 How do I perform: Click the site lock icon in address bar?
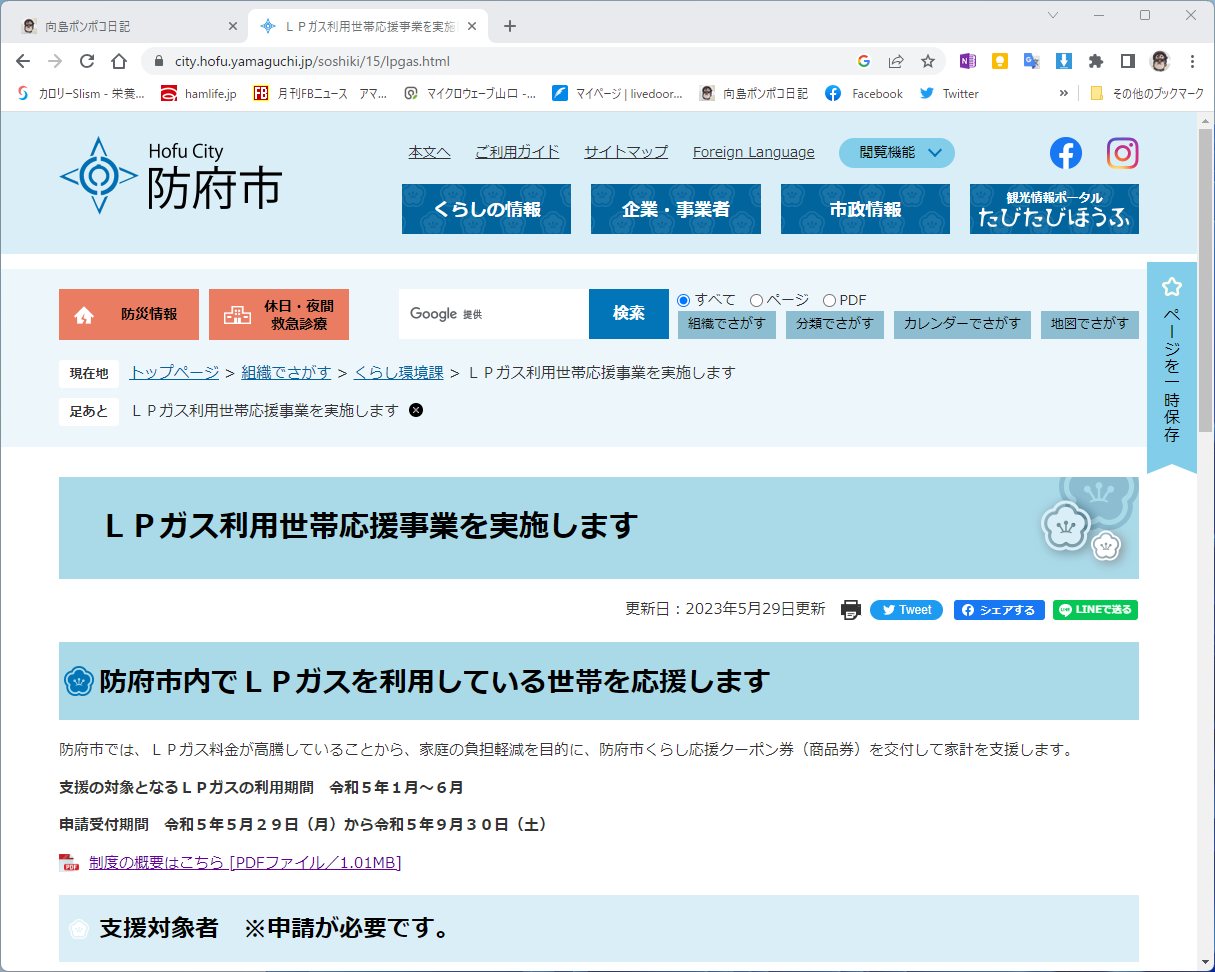(x=158, y=61)
